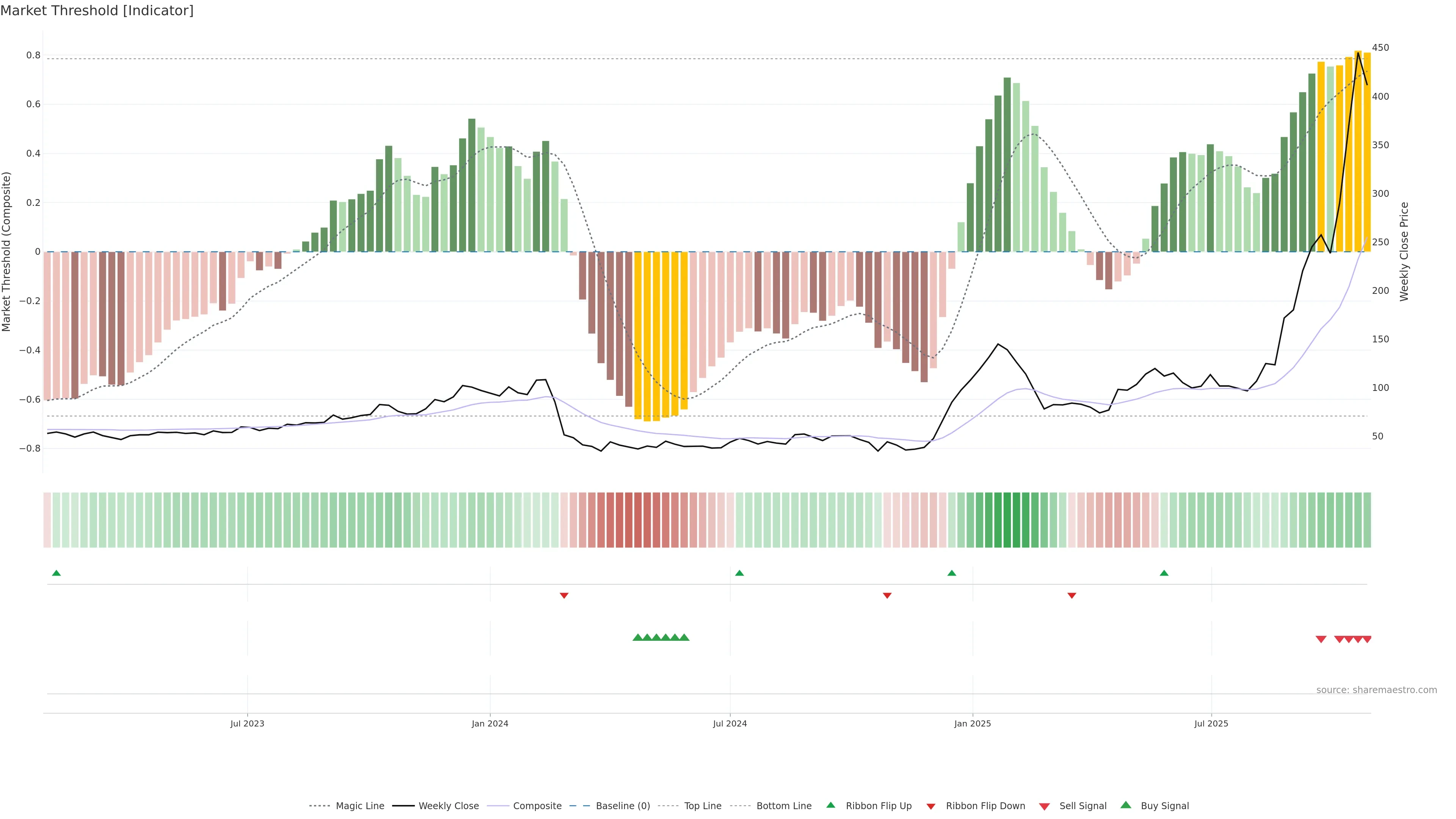Viewport: 1456px width, 819px height.
Task: Click the source: sharemaestro.com text
Action: coord(1376,690)
